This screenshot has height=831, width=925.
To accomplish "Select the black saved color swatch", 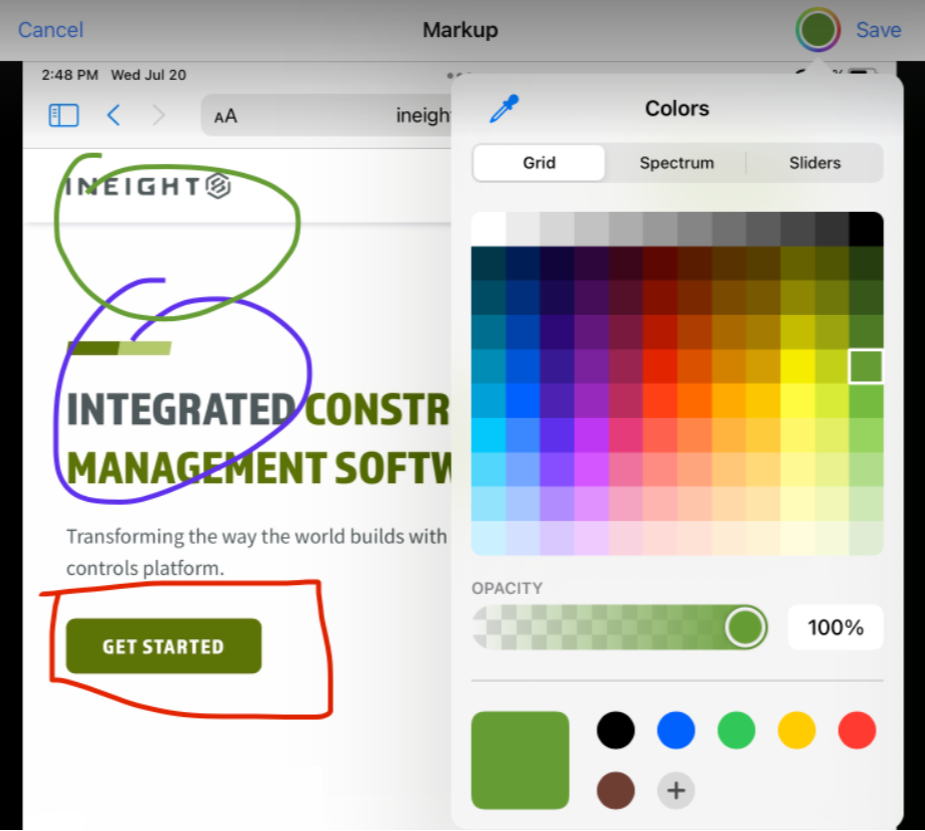I will click(615, 730).
